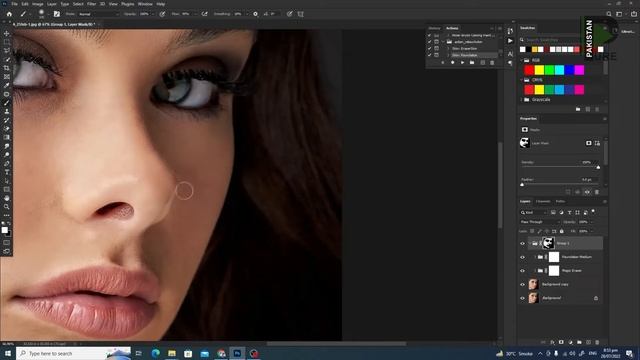Open the layer Kind filter dropdown
The image size is (640, 360).
[x=533, y=213]
